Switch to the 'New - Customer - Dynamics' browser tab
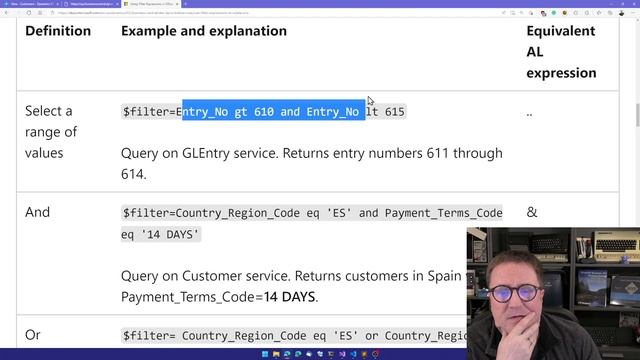The width and height of the screenshot is (640, 360). (30, 4)
